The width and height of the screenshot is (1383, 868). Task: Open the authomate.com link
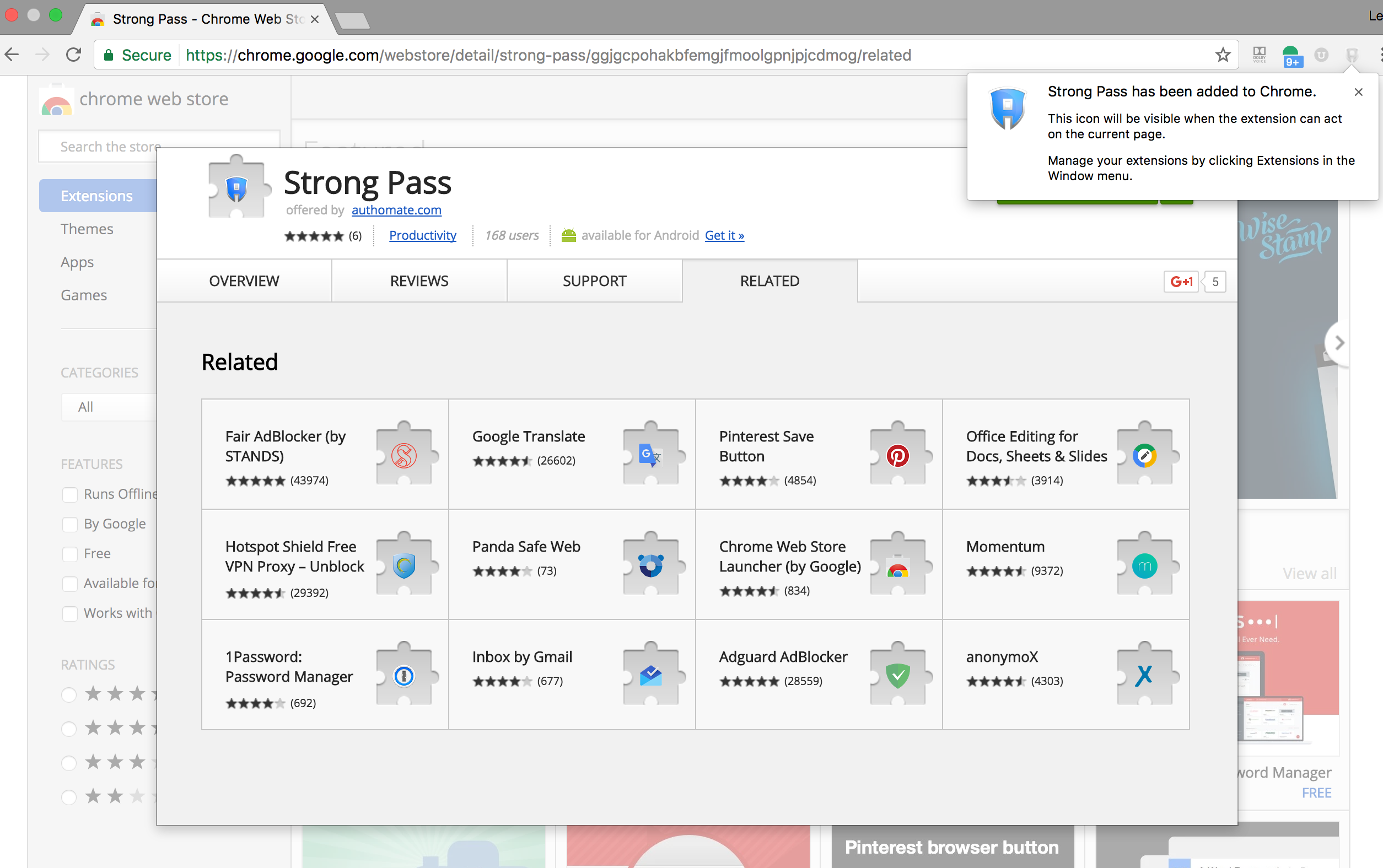click(396, 210)
